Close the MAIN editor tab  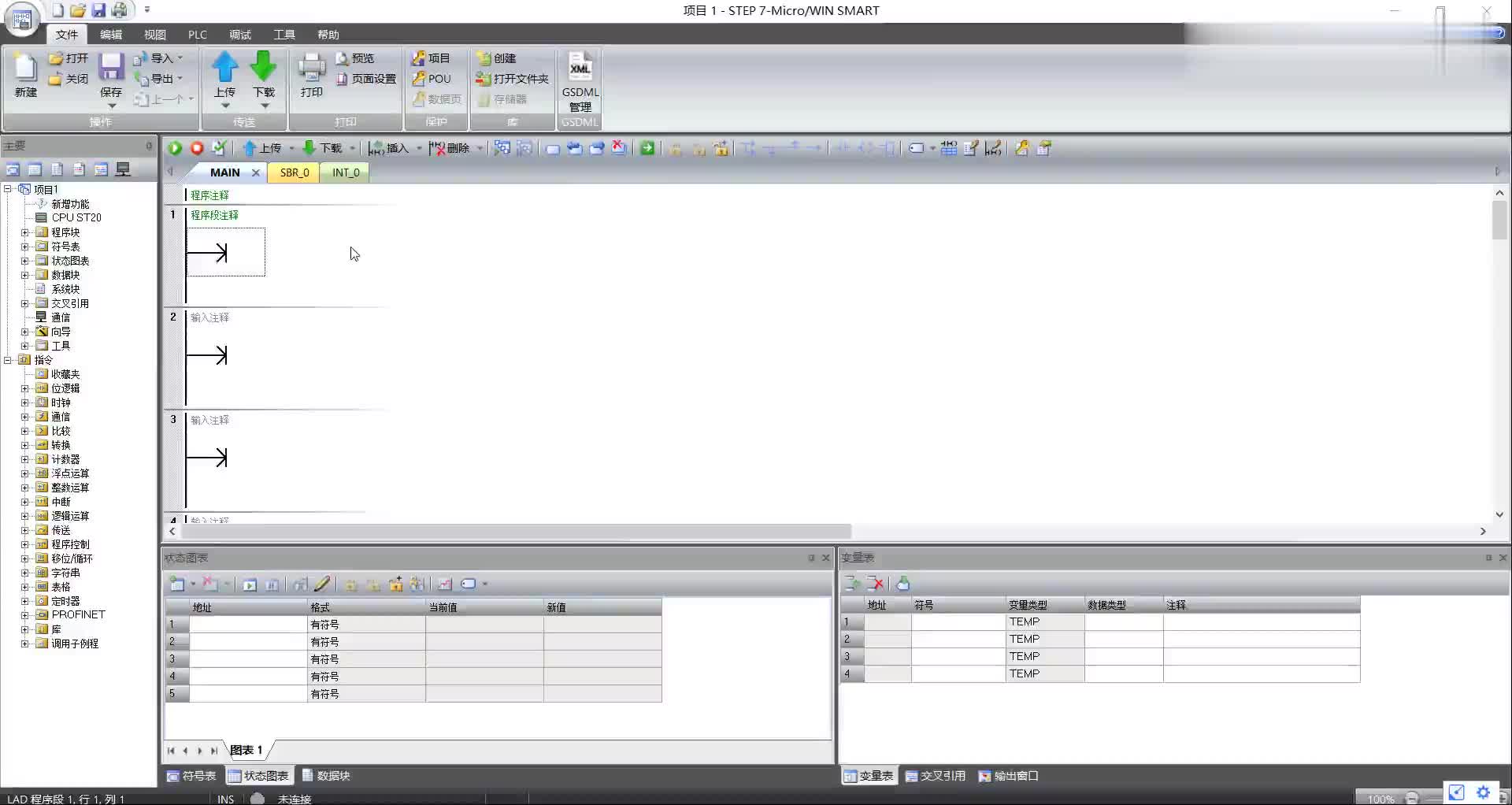(255, 172)
